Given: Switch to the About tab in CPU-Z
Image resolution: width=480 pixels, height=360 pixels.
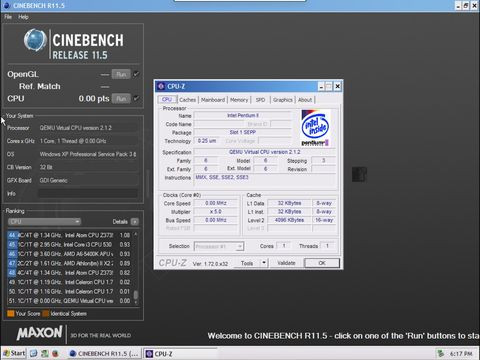Looking at the screenshot, I should click(305, 100).
